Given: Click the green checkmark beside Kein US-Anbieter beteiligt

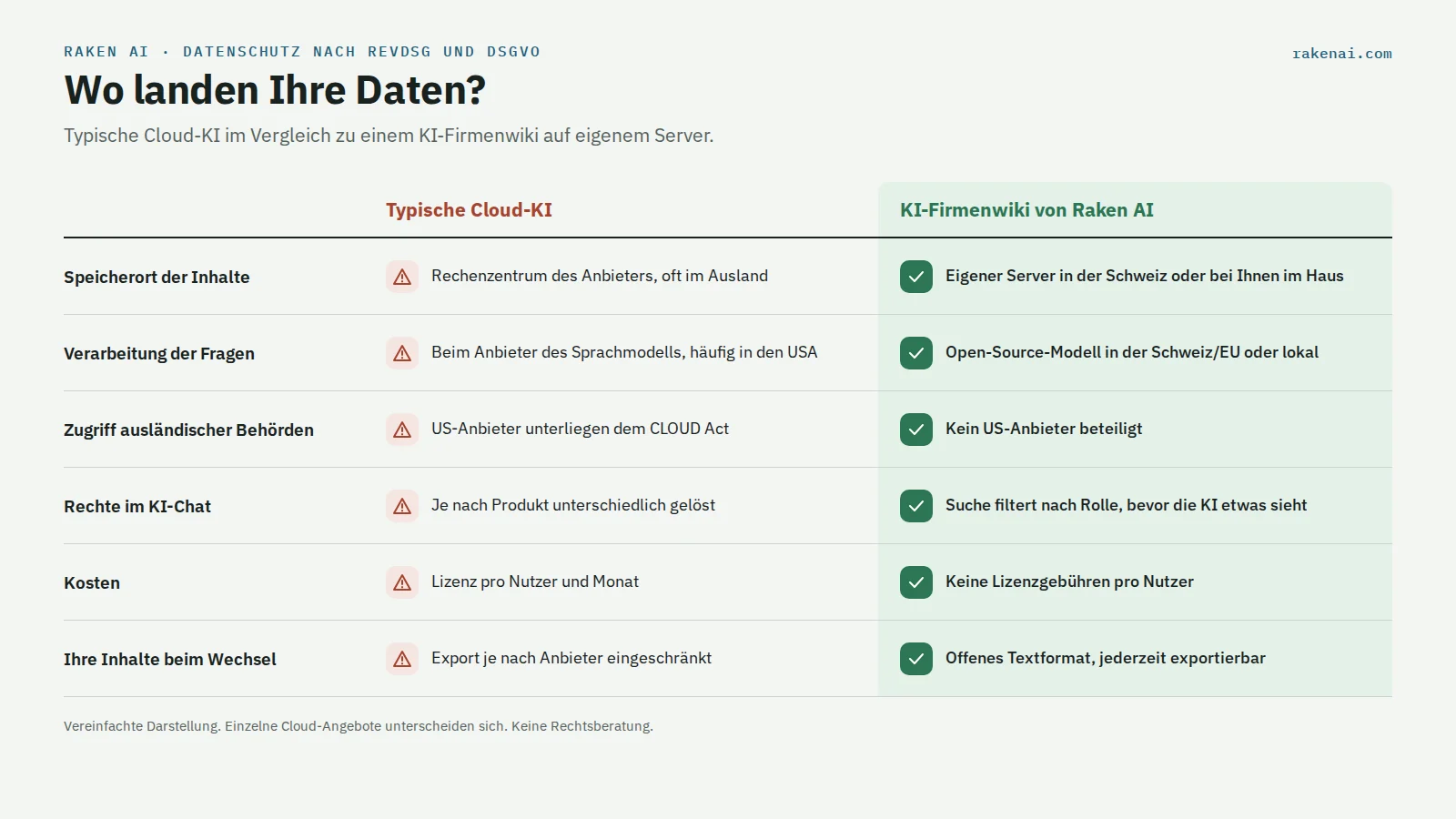Looking at the screenshot, I should [916, 430].
